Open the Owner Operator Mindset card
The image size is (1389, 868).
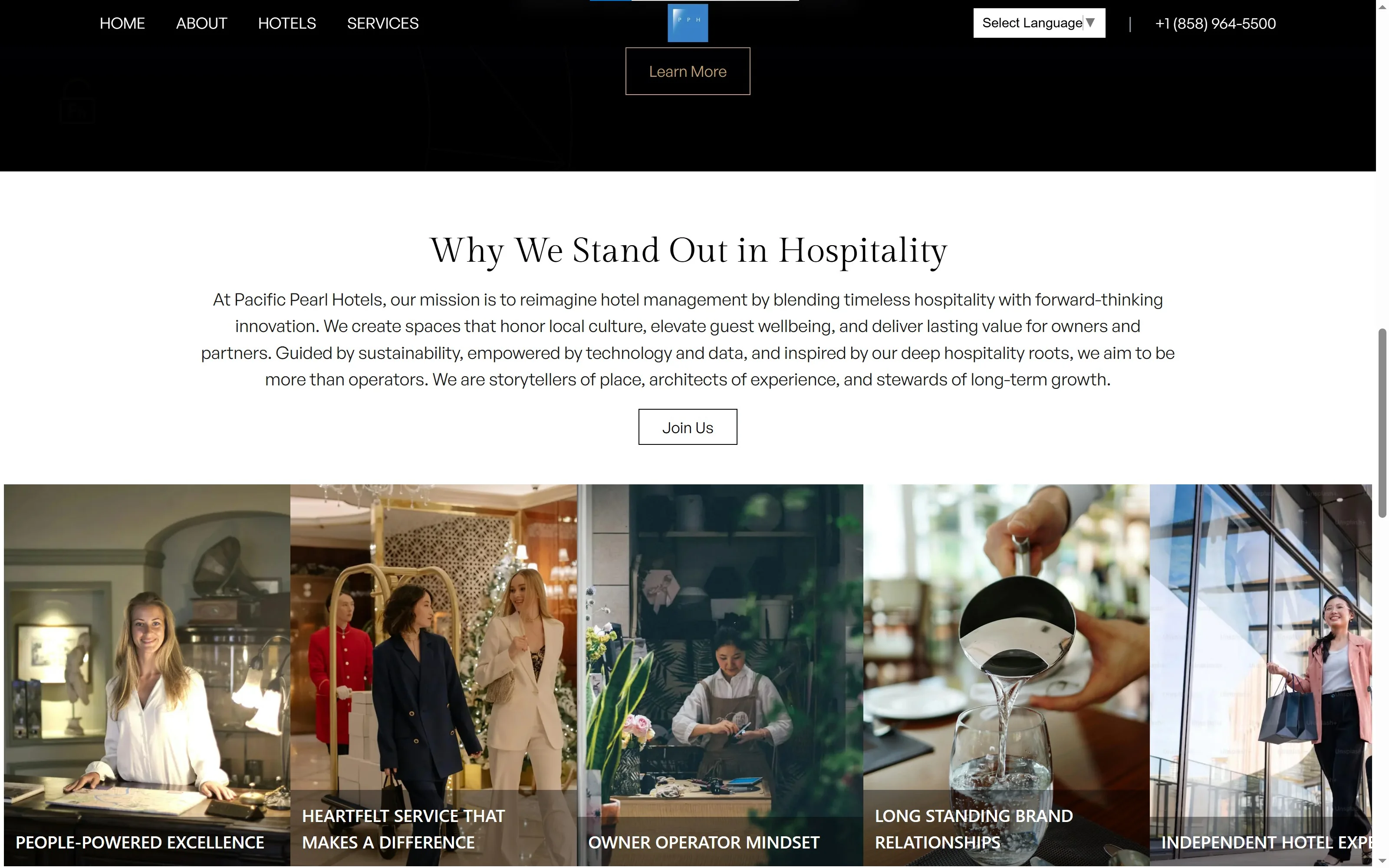point(720,675)
